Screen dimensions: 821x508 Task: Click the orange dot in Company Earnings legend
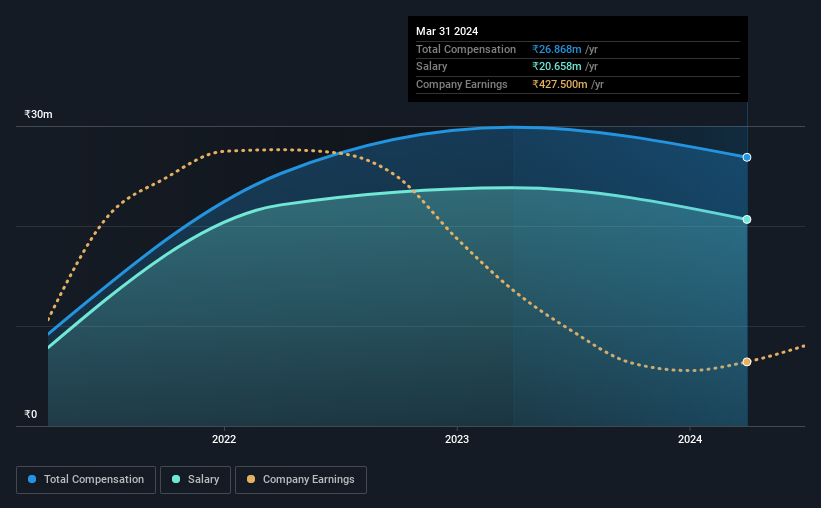click(x=251, y=479)
